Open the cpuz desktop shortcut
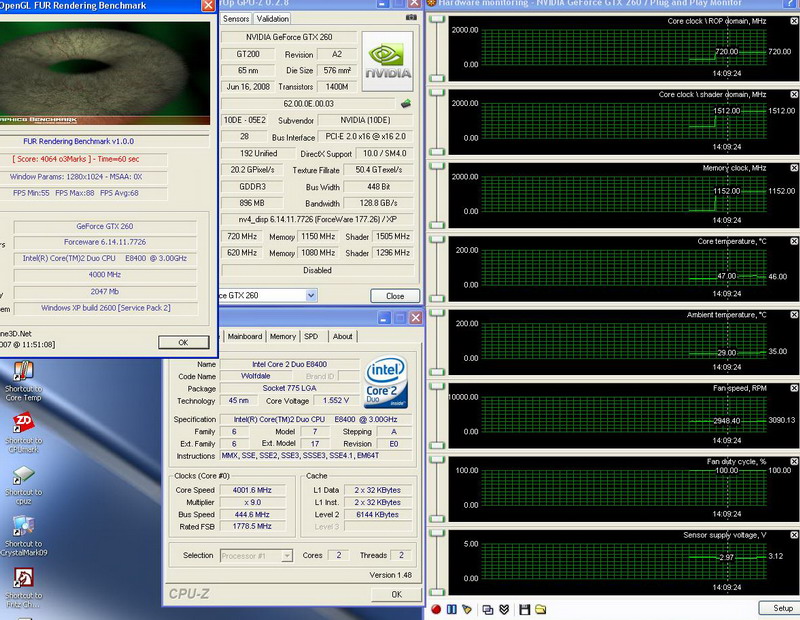Screen dimensions: 800x620 (x=23, y=484)
